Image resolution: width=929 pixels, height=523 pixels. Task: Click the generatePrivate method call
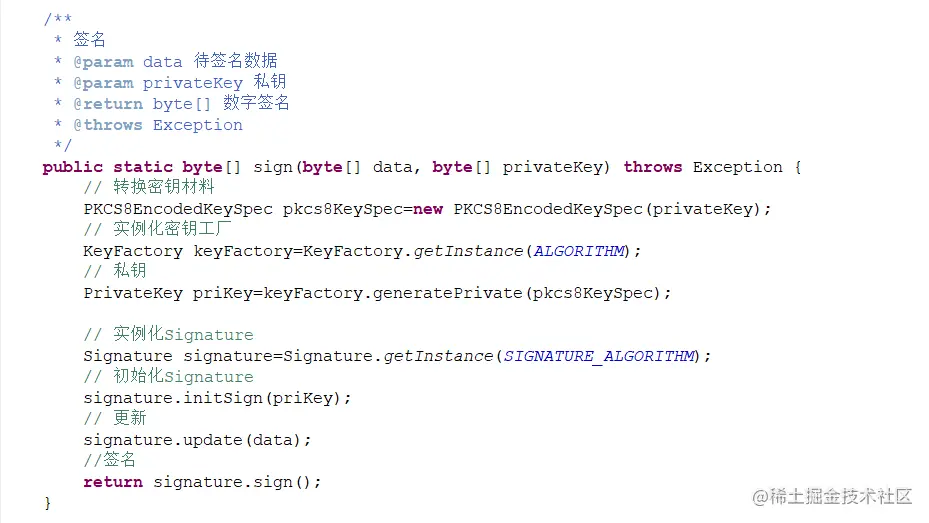(x=447, y=293)
